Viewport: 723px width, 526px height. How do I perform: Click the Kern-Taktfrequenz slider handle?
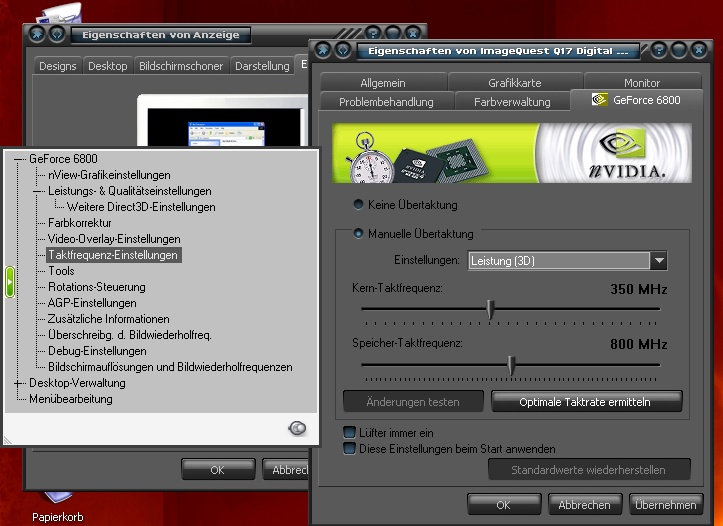[491, 309]
